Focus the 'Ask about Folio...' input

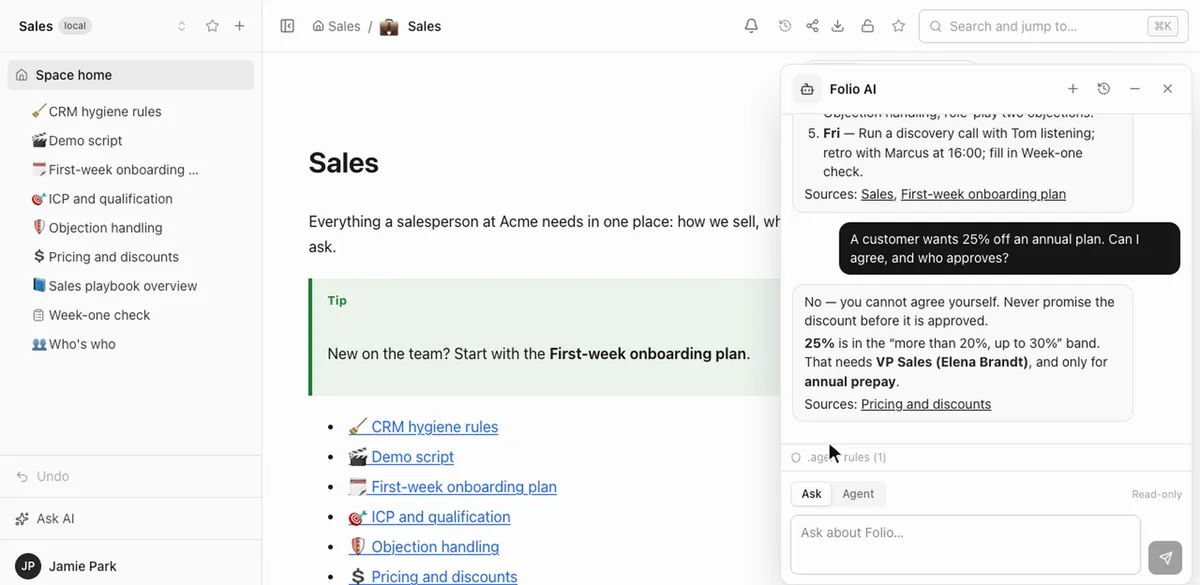pos(965,544)
